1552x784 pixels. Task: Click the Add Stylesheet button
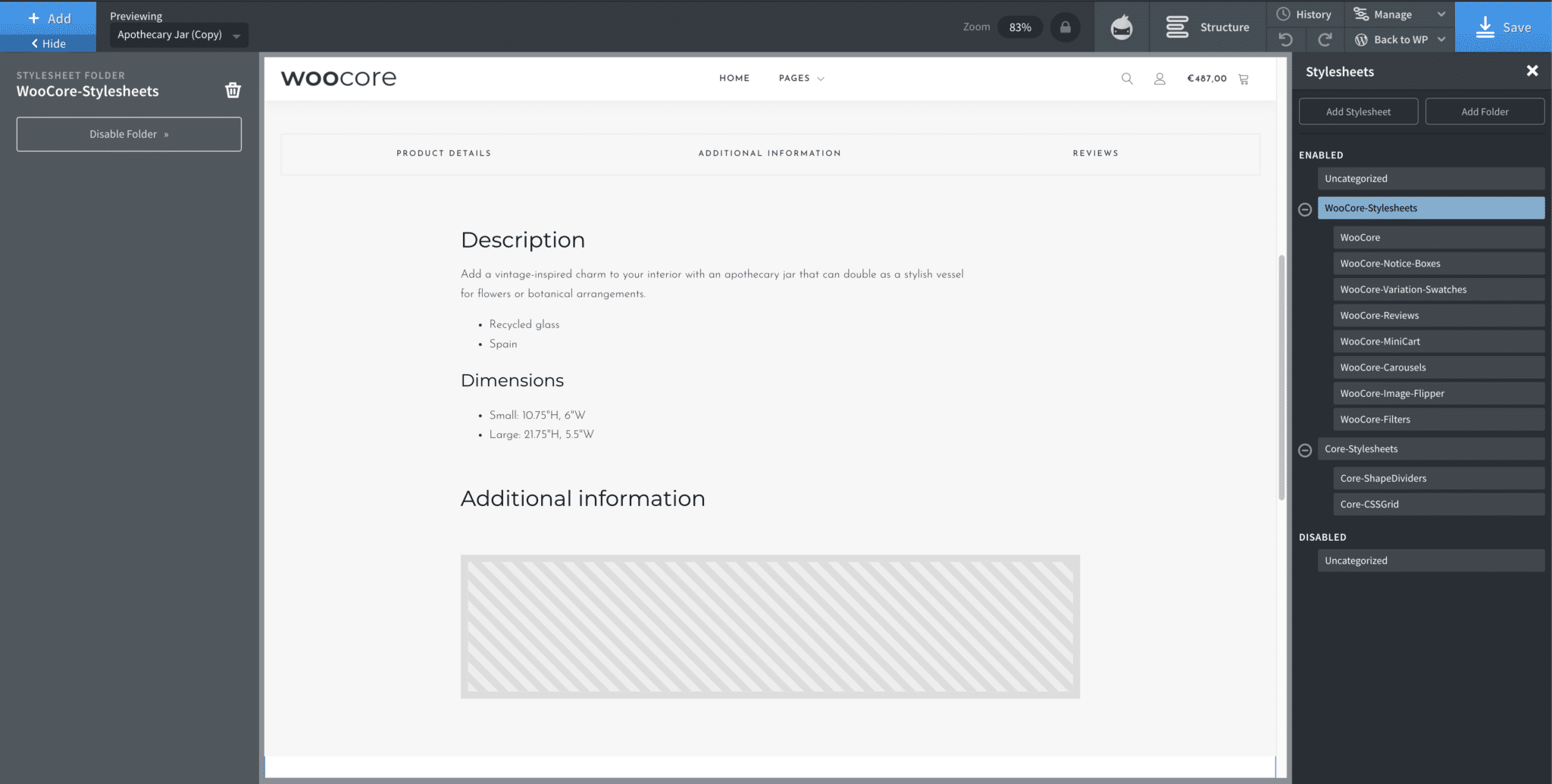tap(1358, 111)
